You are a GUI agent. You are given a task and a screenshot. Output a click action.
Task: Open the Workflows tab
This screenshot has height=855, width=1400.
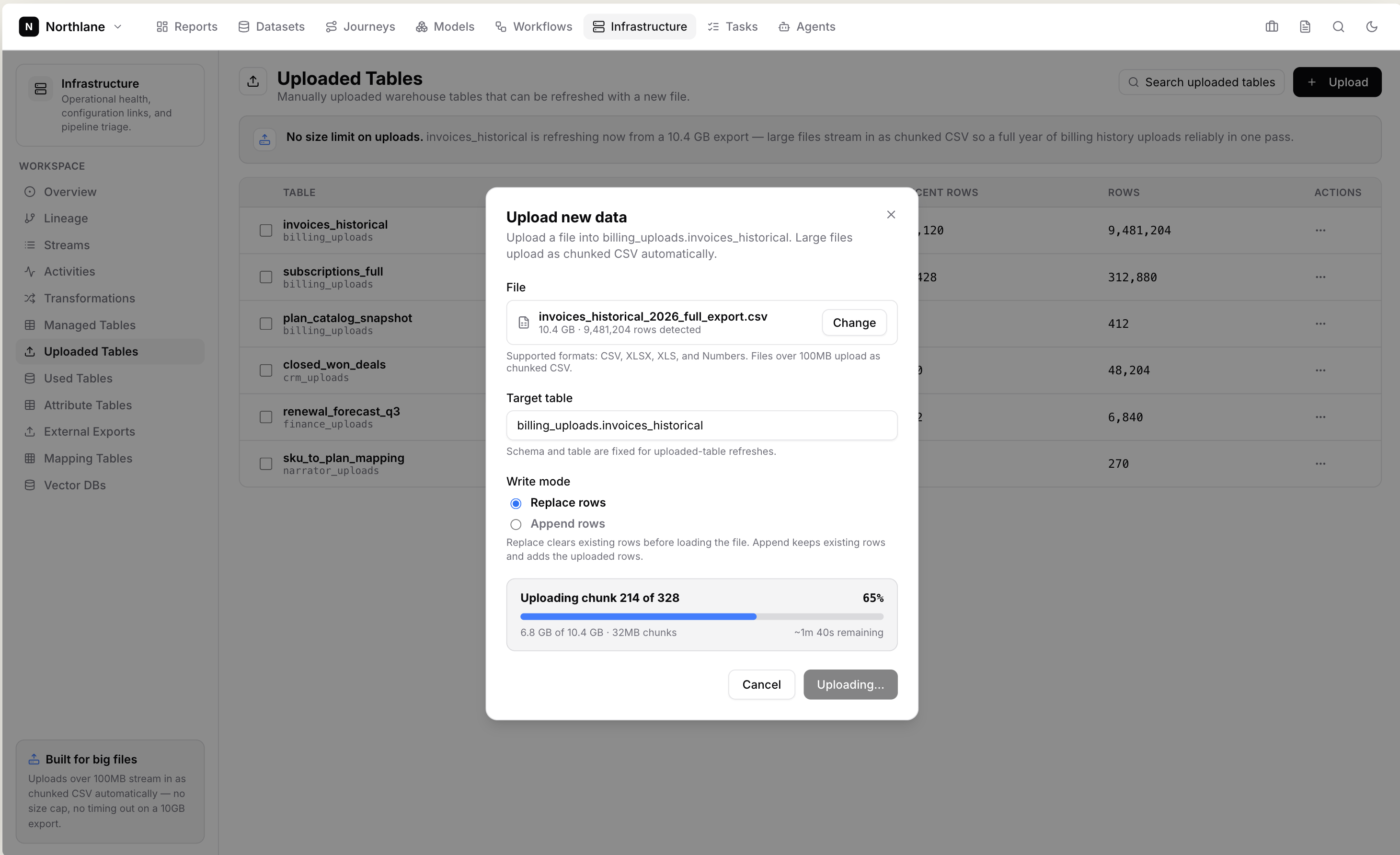click(x=534, y=27)
